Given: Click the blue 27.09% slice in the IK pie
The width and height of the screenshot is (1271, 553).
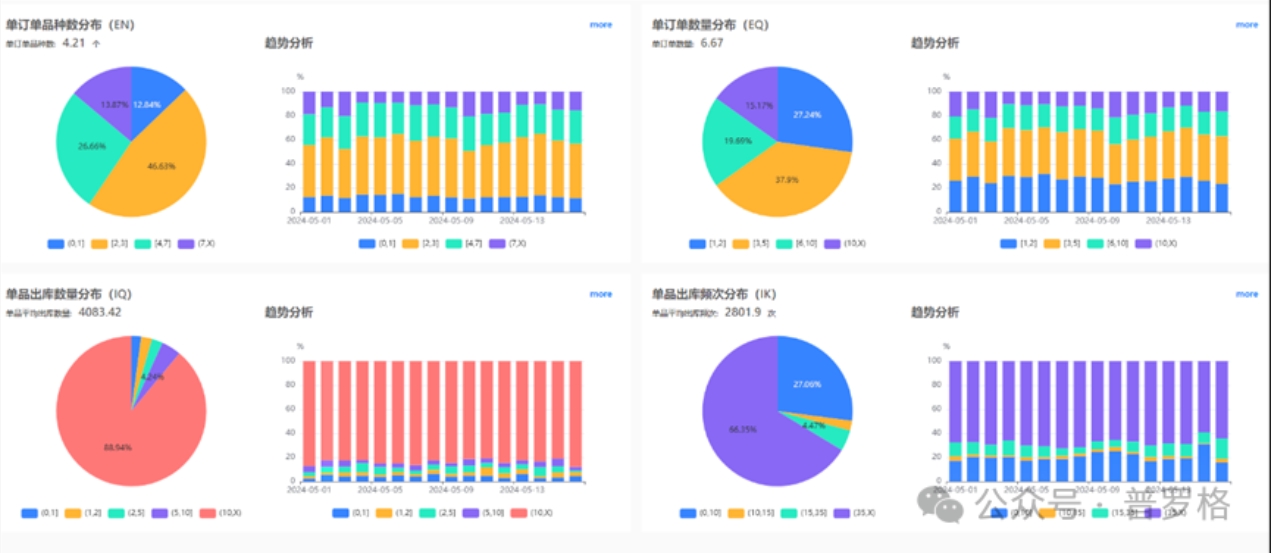Looking at the screenshot, I should pyautogui.click(x=812, y=380).
